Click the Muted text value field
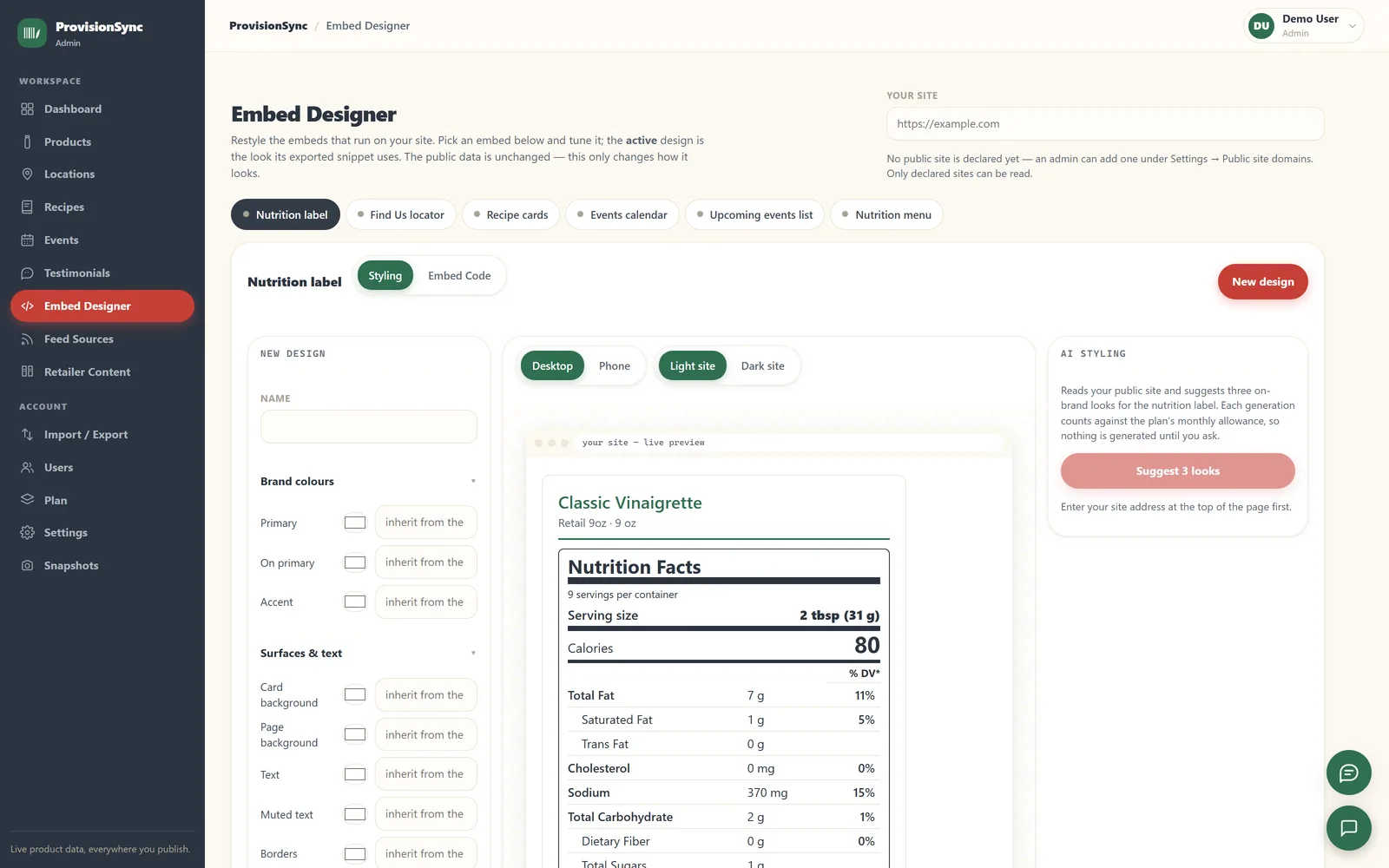Screen dimensions: 1389x868 coord(426,814)
